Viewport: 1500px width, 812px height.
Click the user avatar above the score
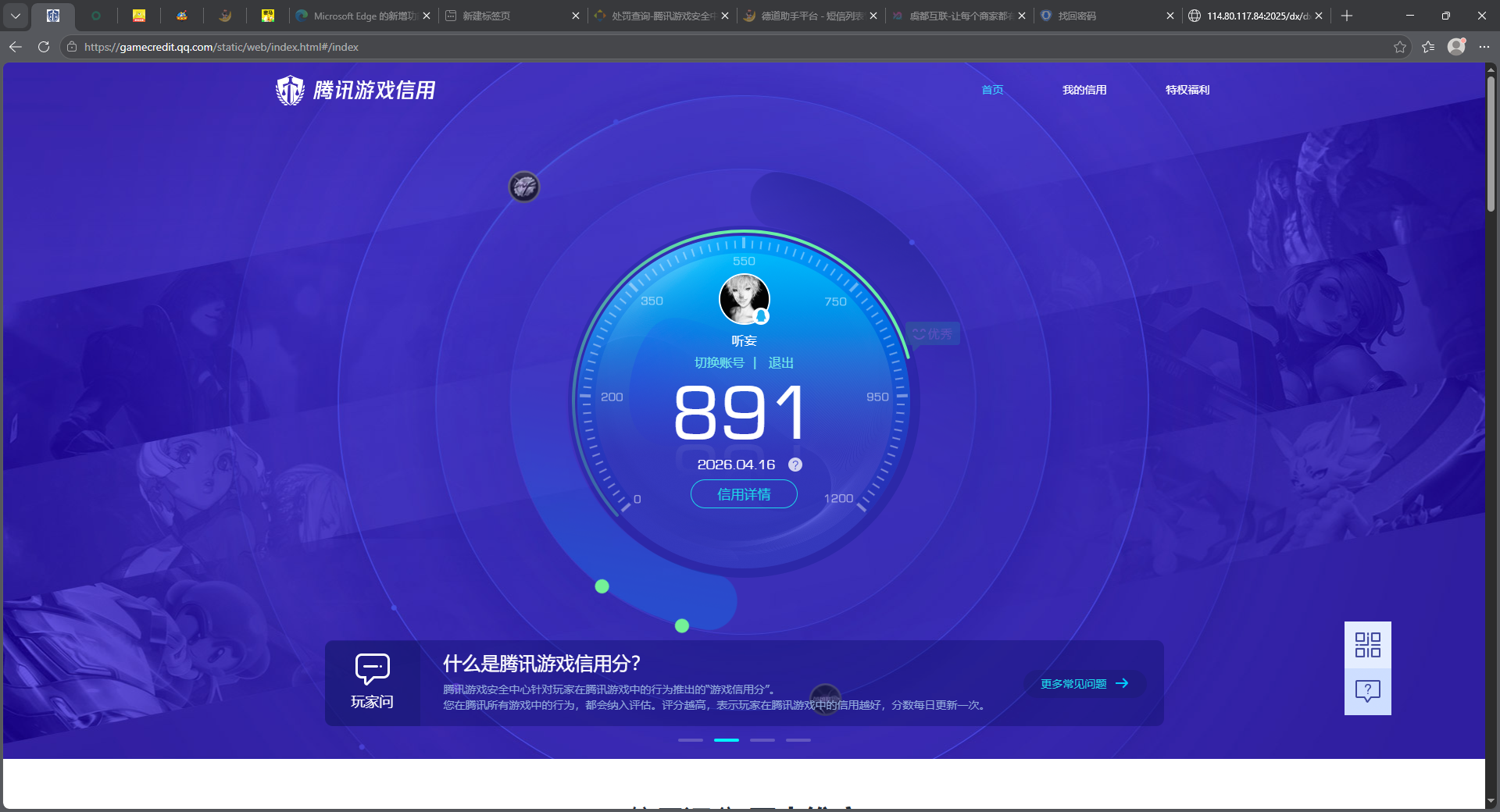click(x=742, y=299)
